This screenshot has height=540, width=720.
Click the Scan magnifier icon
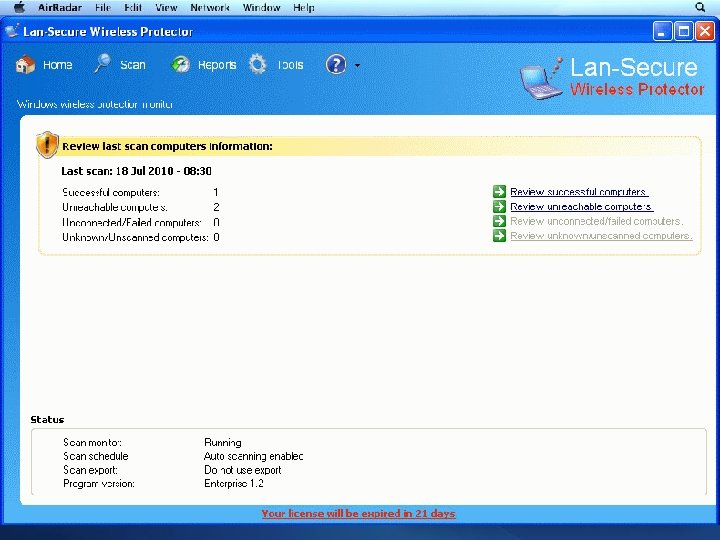103,64
